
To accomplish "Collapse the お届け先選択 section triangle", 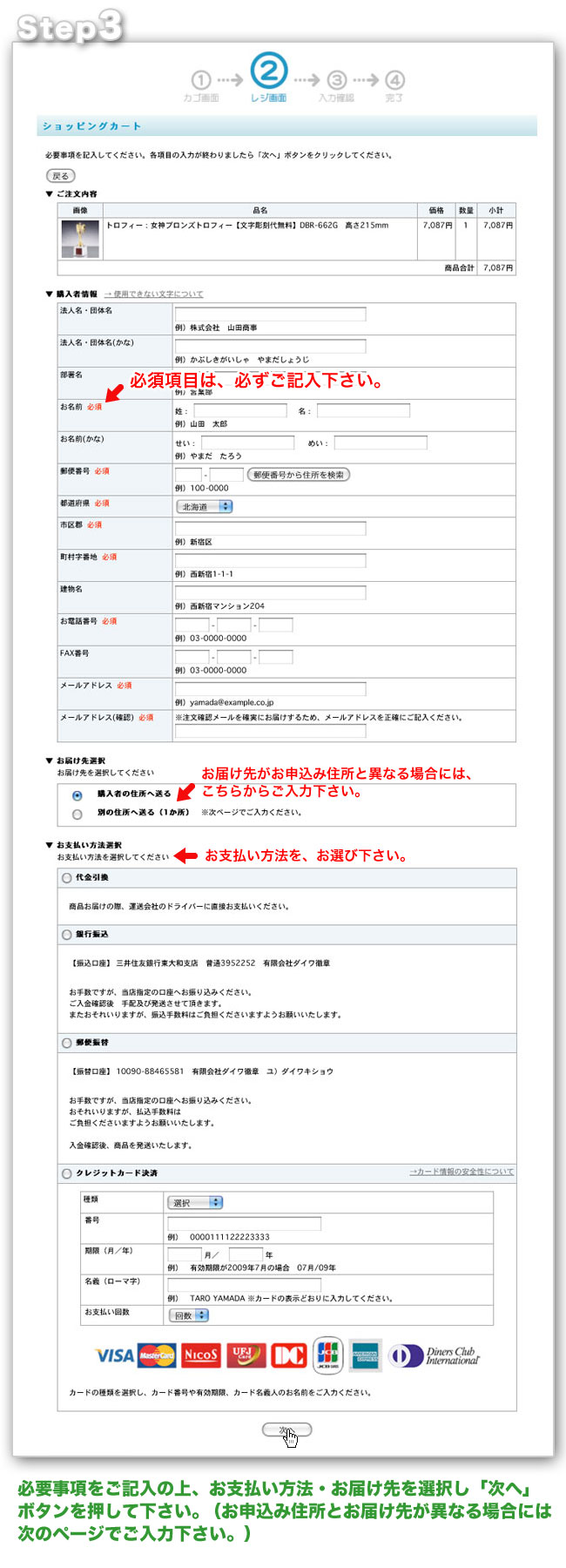I will click(x=50, y=760).
